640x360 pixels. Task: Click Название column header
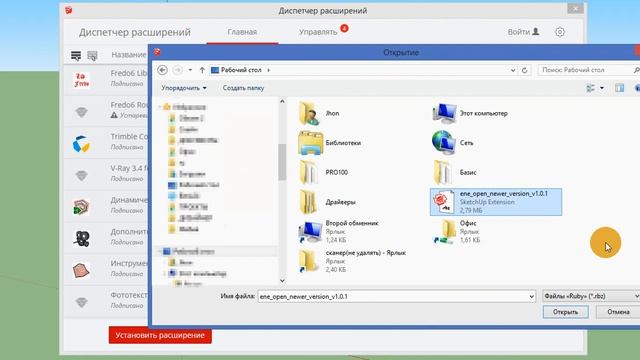[x=129, y=55]
